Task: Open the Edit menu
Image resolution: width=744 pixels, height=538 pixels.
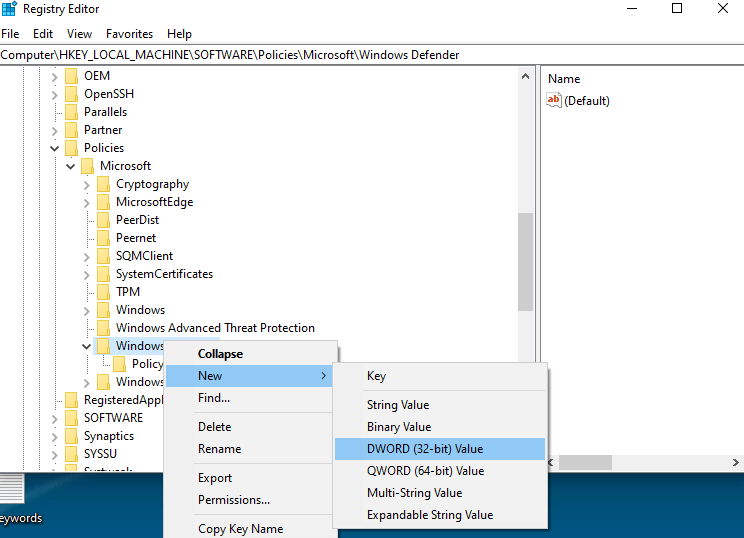Action: [43, 34]
